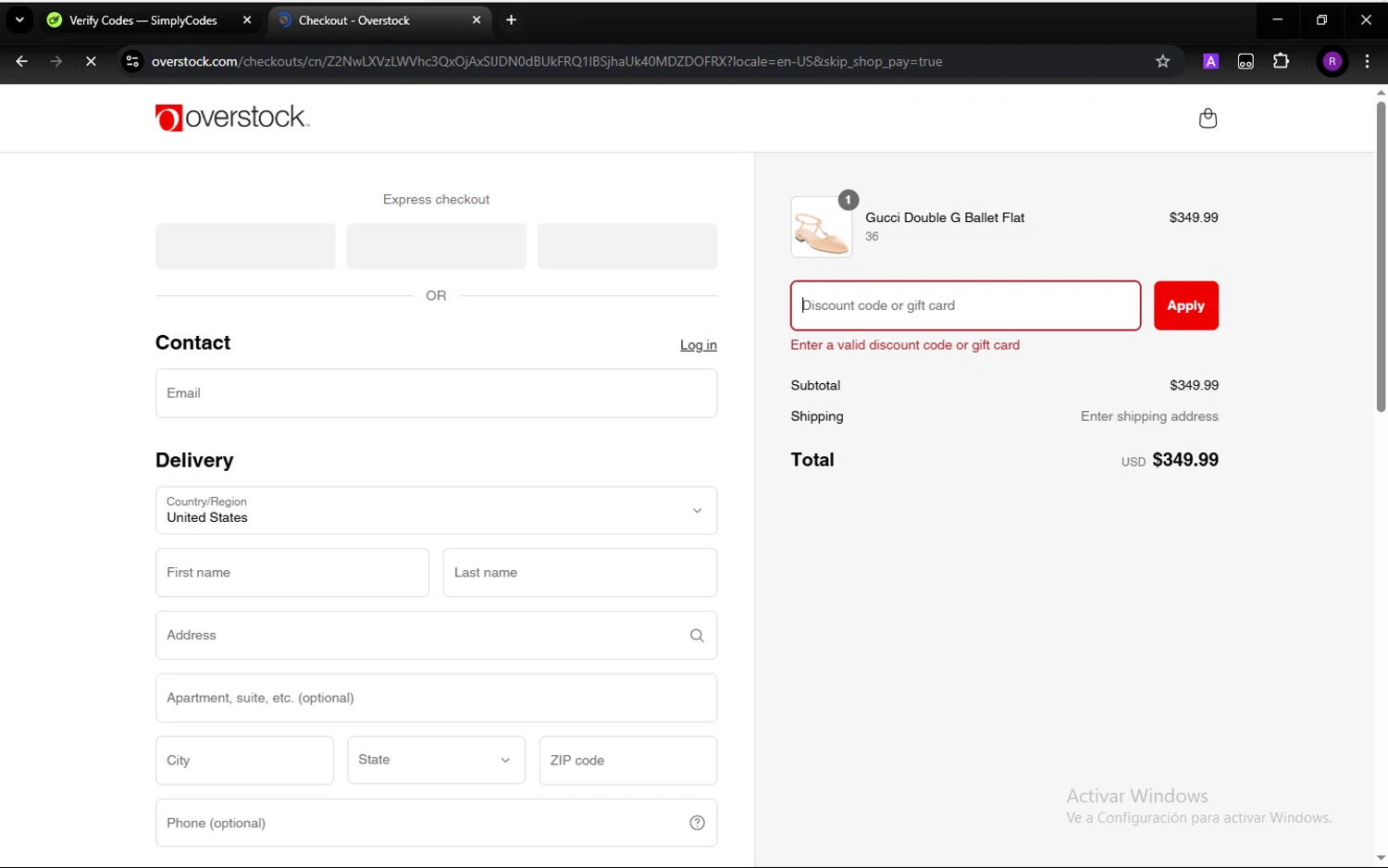Click the Gucci Double G Ballet Flat title

945,217
